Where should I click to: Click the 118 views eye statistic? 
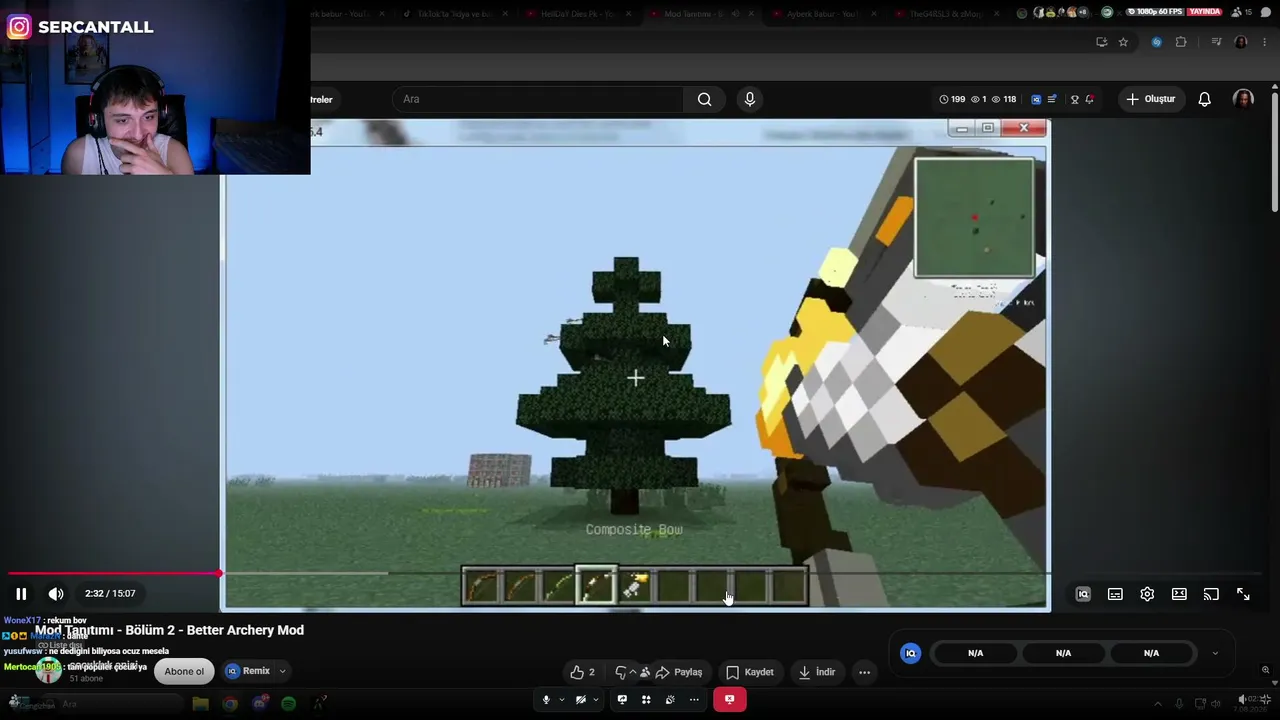coord(1004,99)
